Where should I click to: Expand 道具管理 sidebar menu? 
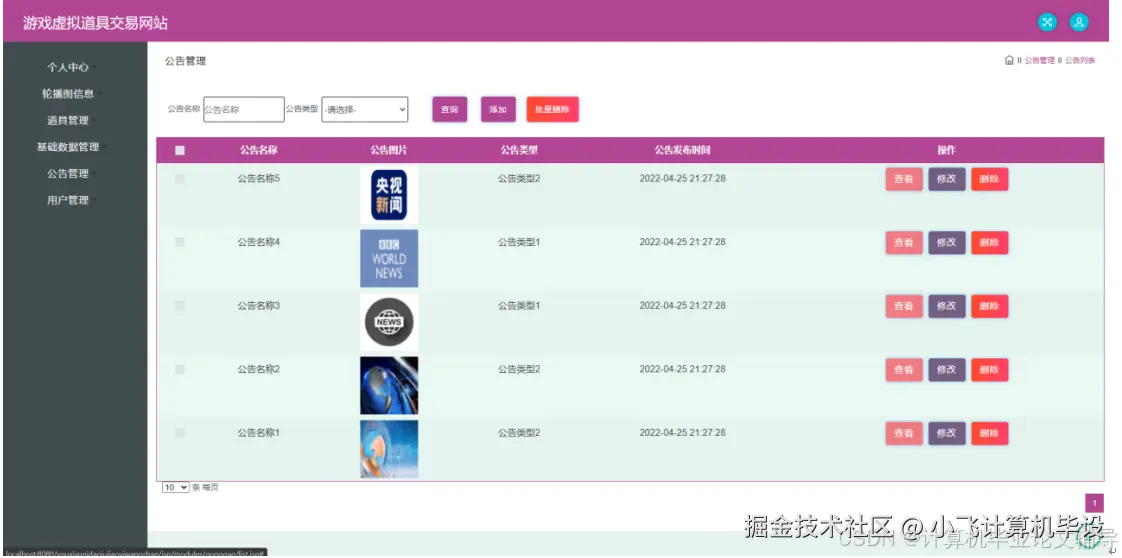pyautogui.click(x=68, y=120)
